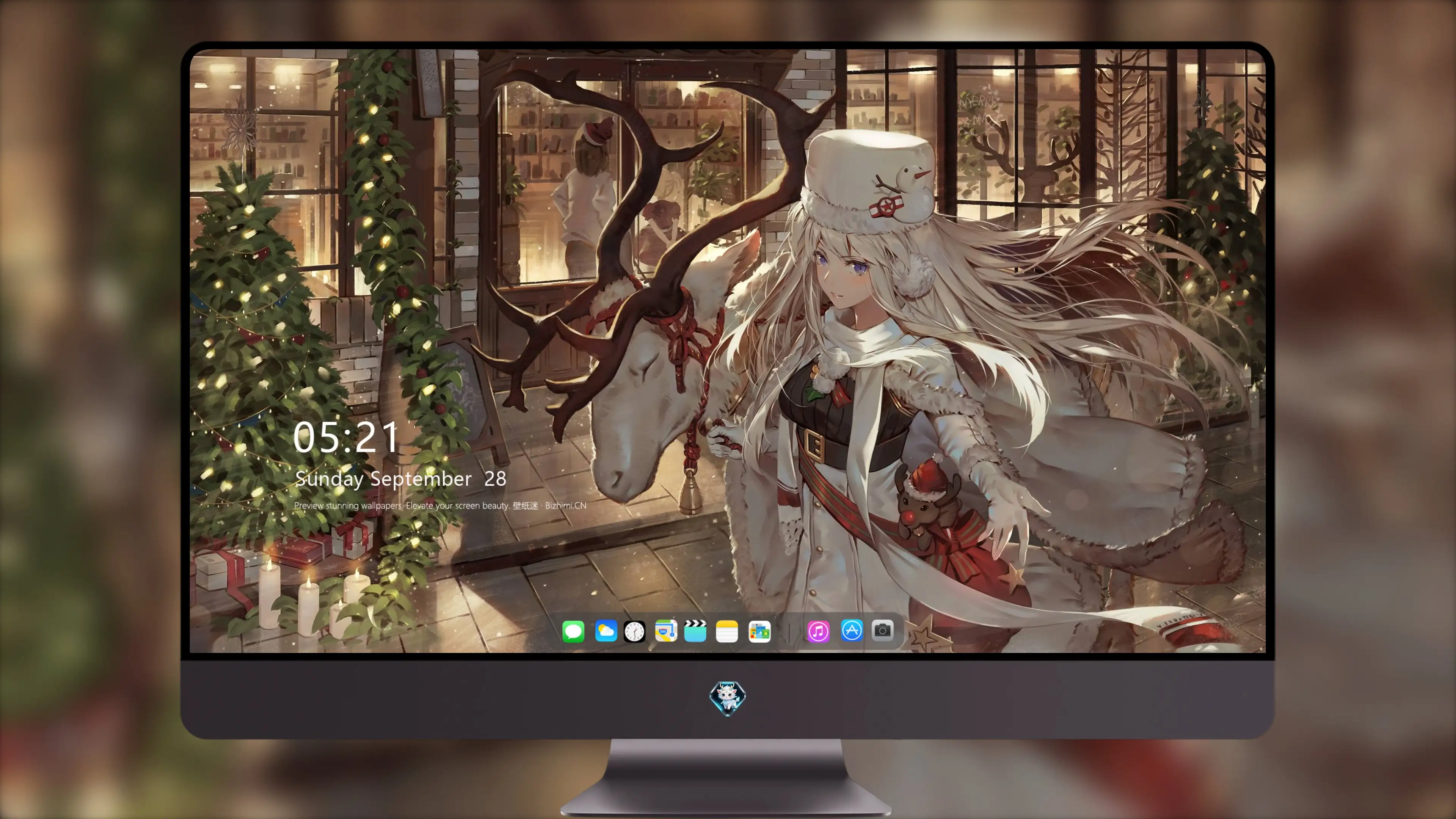1456x819 pixels.
Task: Launch the Weather app from the dock
Action: (x=606, y=631)
